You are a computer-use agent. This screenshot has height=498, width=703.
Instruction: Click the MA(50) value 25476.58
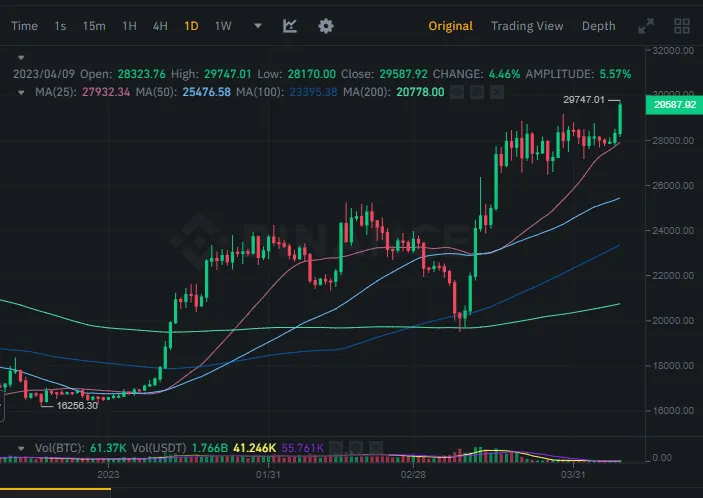(x=206, y=92)
